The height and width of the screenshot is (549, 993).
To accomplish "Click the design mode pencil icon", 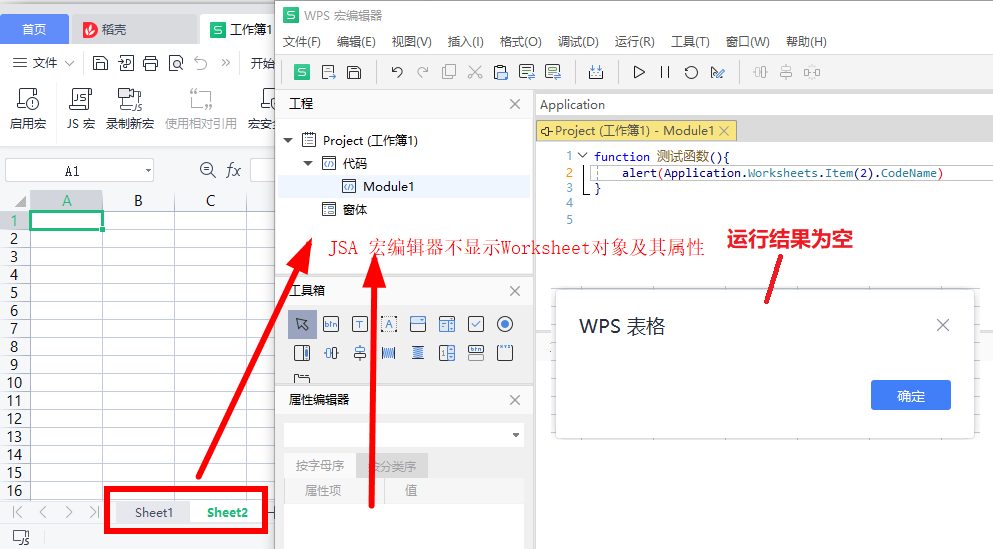I will click(x=718, y=73).
